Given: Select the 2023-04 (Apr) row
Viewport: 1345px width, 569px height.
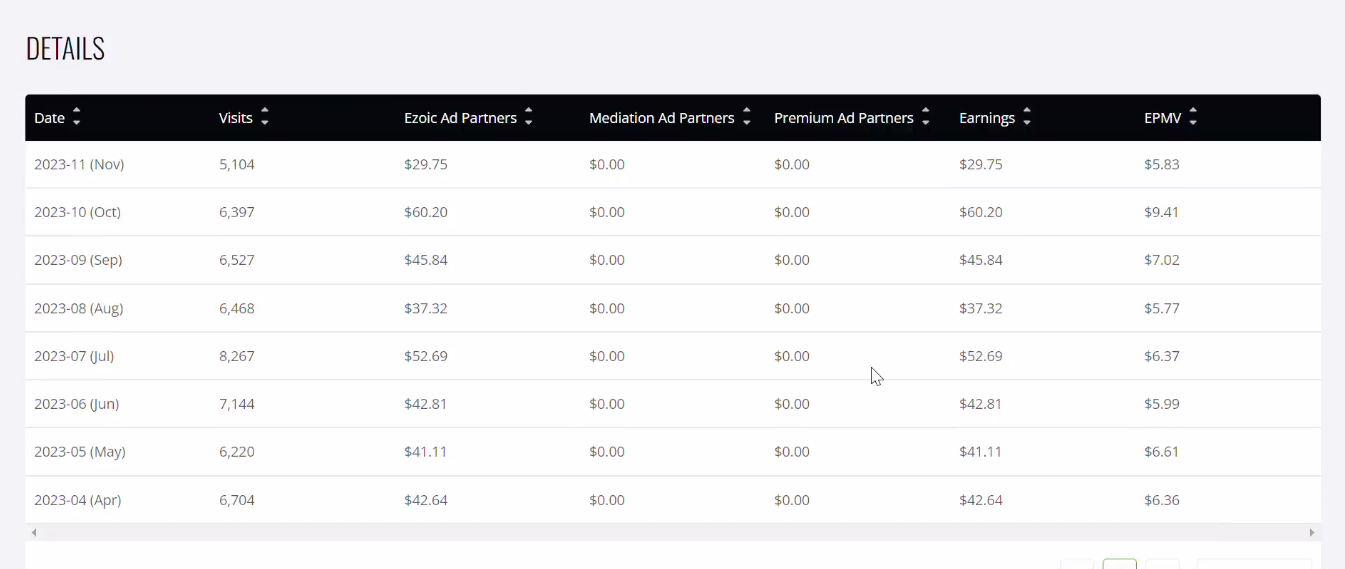Looking at the screenshot, I should click(673, 500).
